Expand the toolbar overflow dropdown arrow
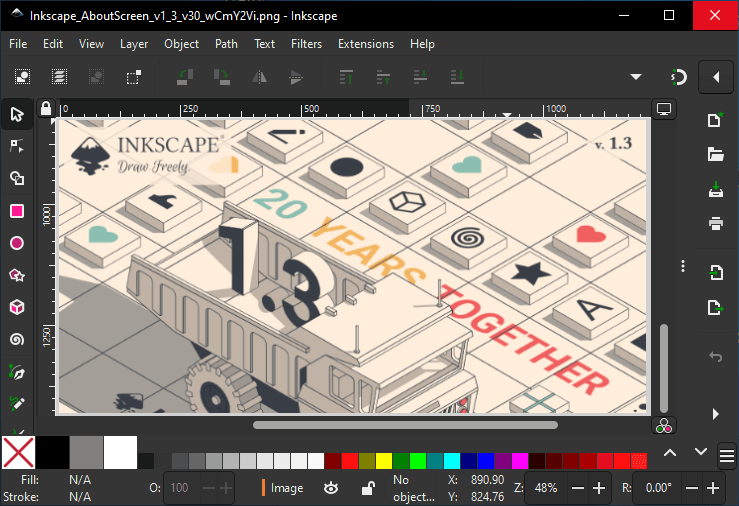The width and height of the screenshot is (739, 506). [635, 77]
